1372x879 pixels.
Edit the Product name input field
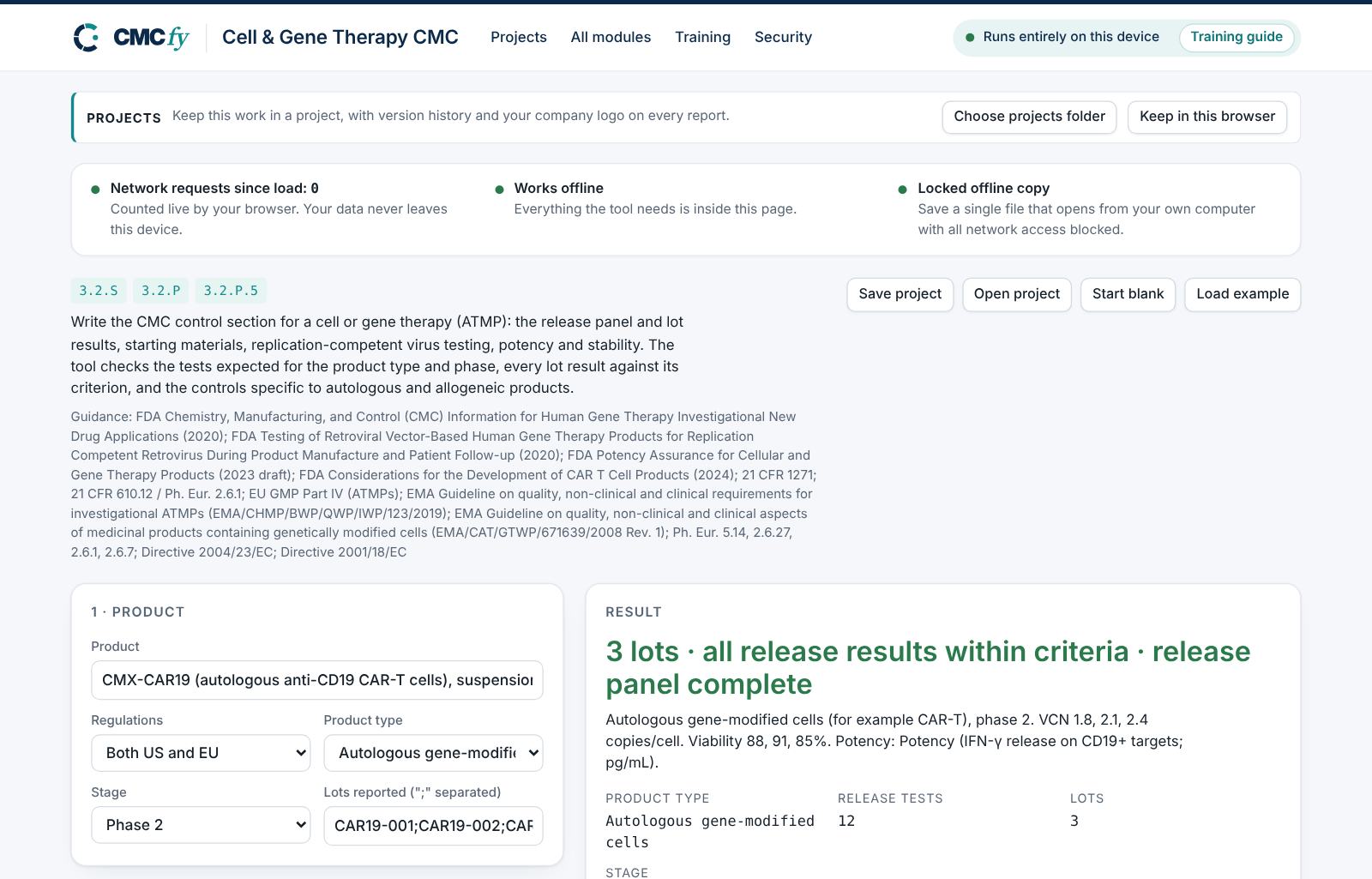click(x=317, y=680)
